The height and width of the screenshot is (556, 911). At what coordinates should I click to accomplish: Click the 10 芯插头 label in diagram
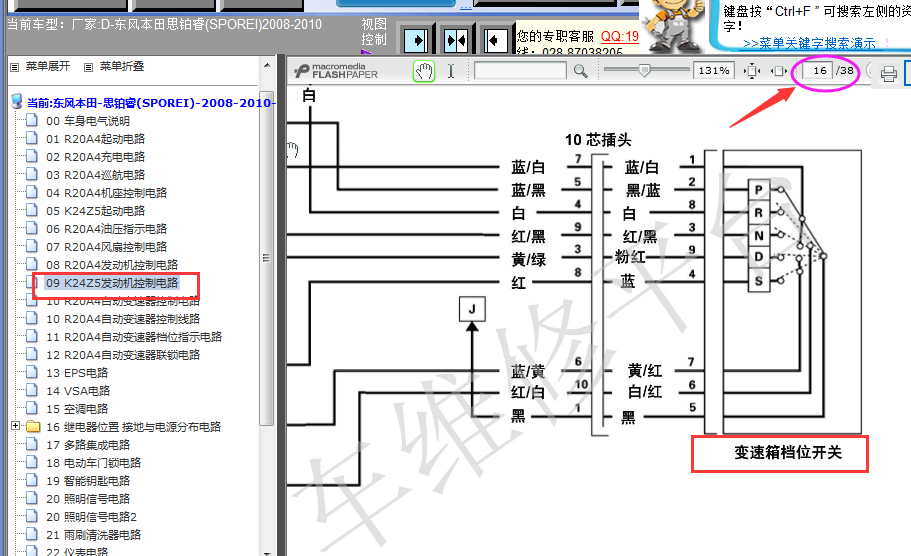(x=598, y=140)
